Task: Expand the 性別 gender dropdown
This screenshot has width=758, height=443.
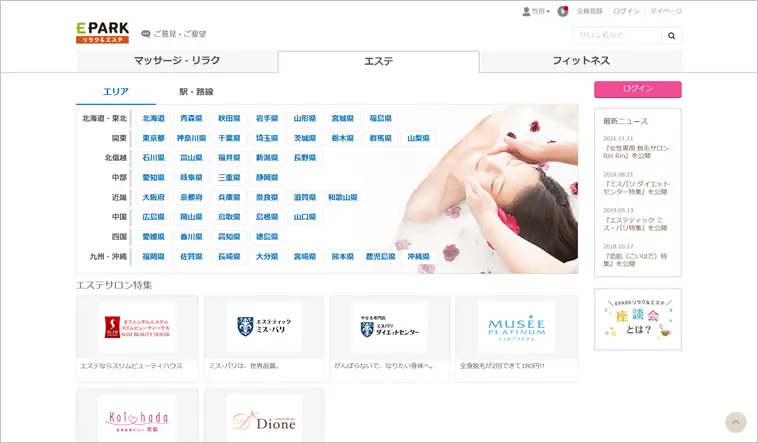Action: point(536,11)
